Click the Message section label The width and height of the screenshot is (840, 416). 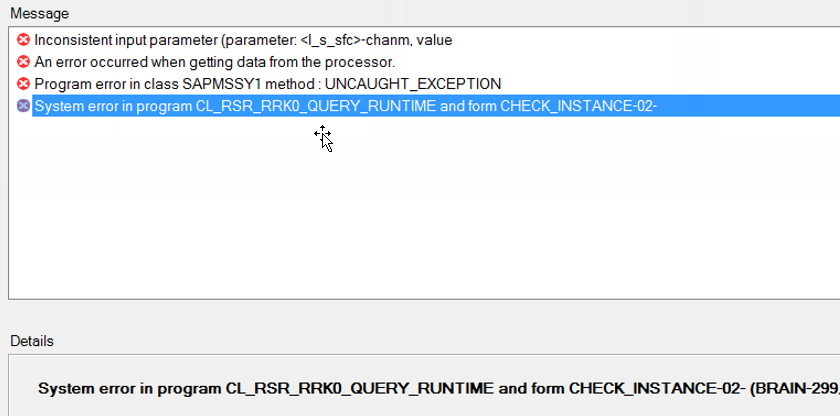[x=40, y=13]
